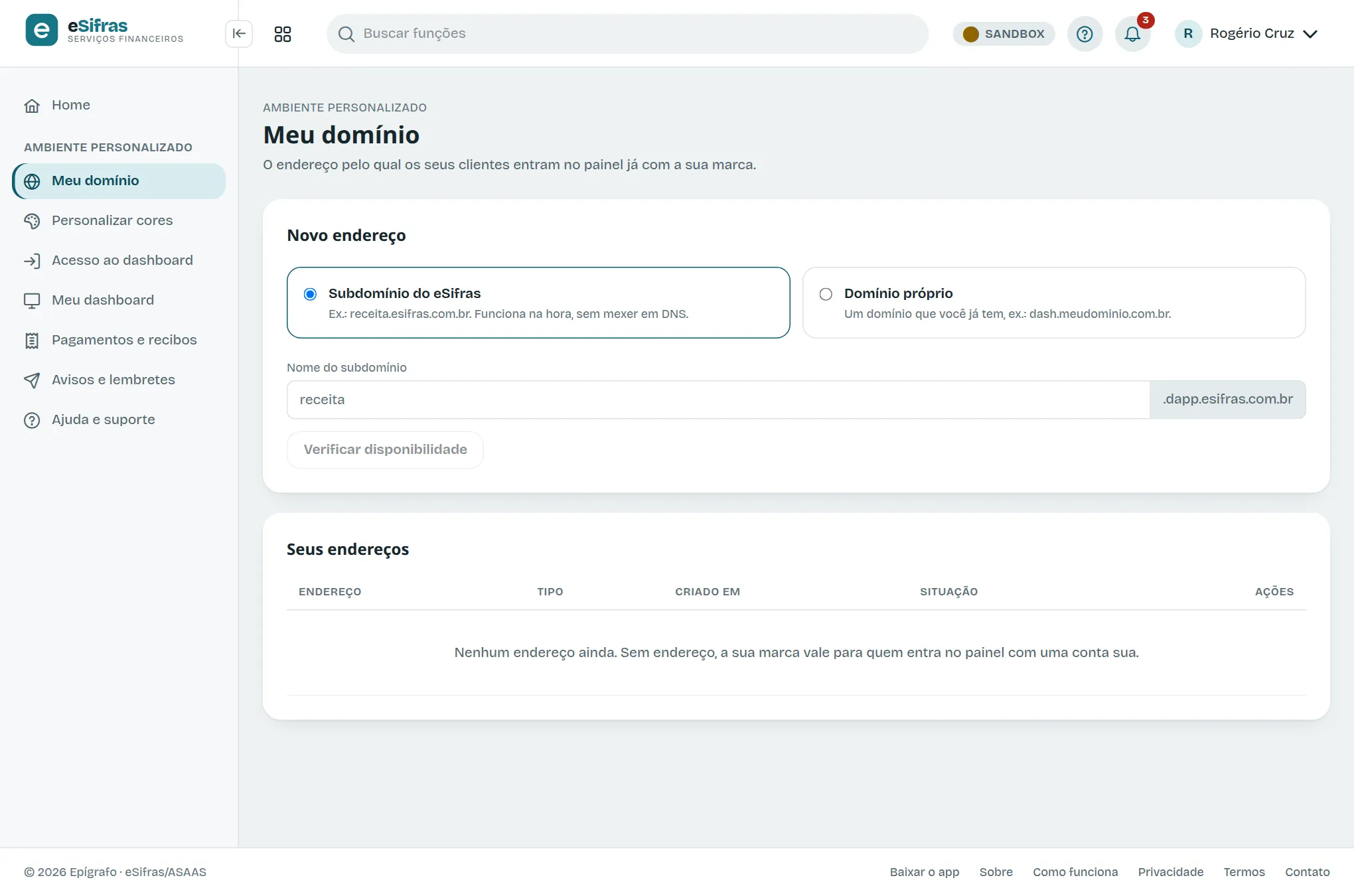Open the apps grid icon
1354x896 pixels.
pos(283,34)
